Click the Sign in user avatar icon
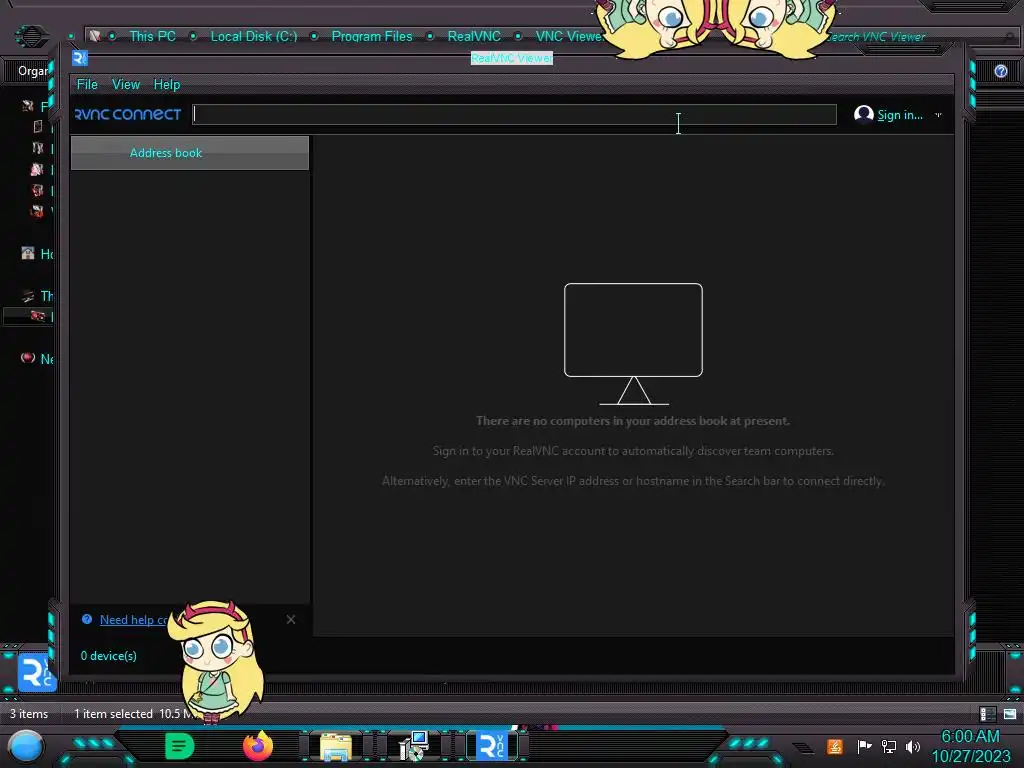This screenshot has height=768, width=1024. [x=863, y=114]
